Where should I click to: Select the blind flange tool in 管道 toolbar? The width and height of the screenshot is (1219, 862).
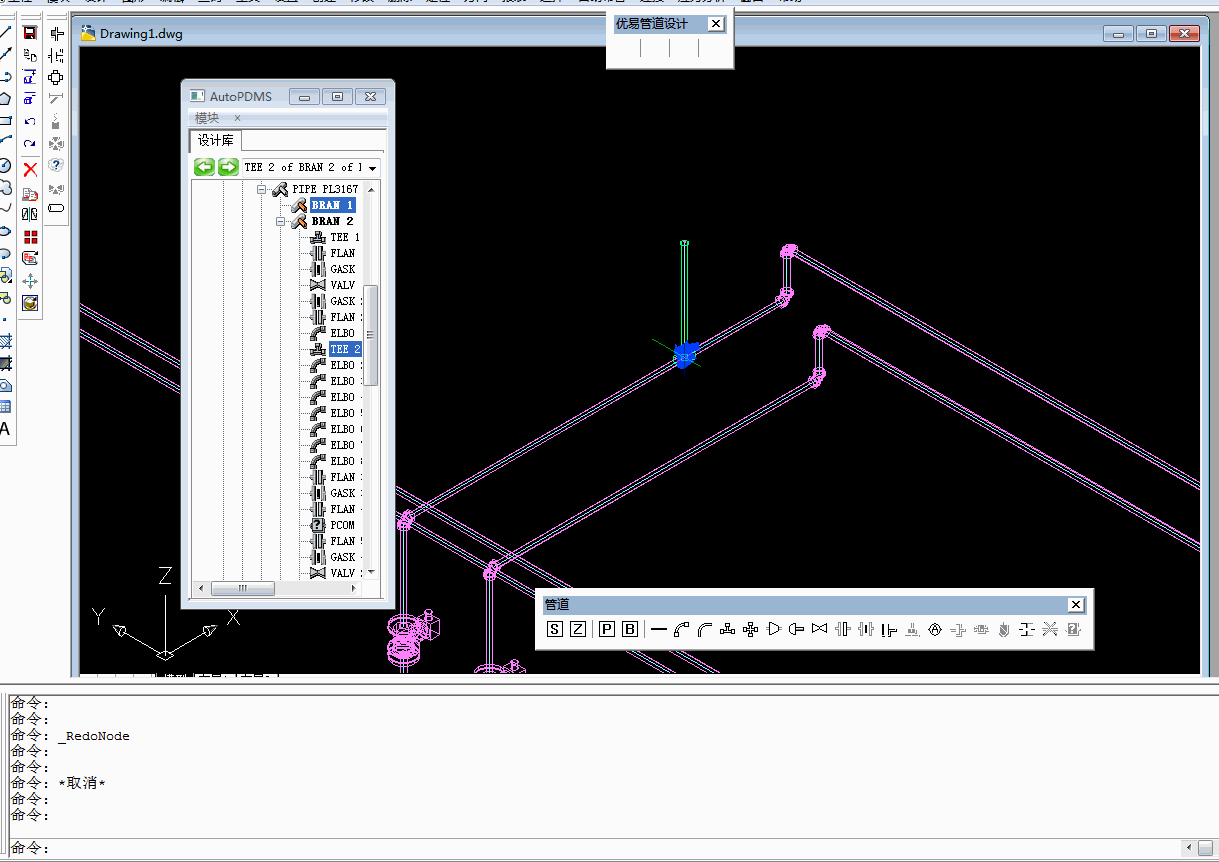[889, 629]
